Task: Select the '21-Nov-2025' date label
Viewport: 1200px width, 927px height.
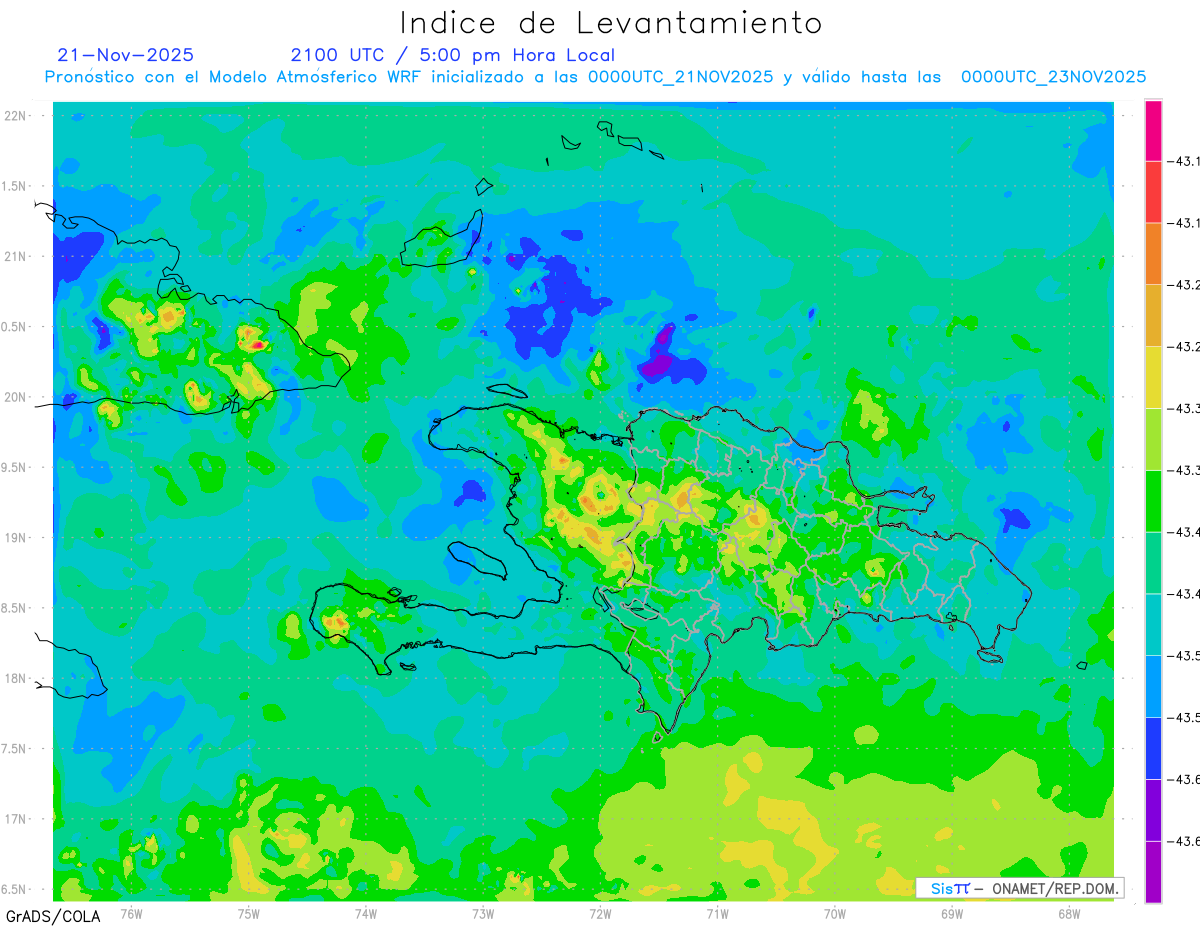Action: [126, 55]
